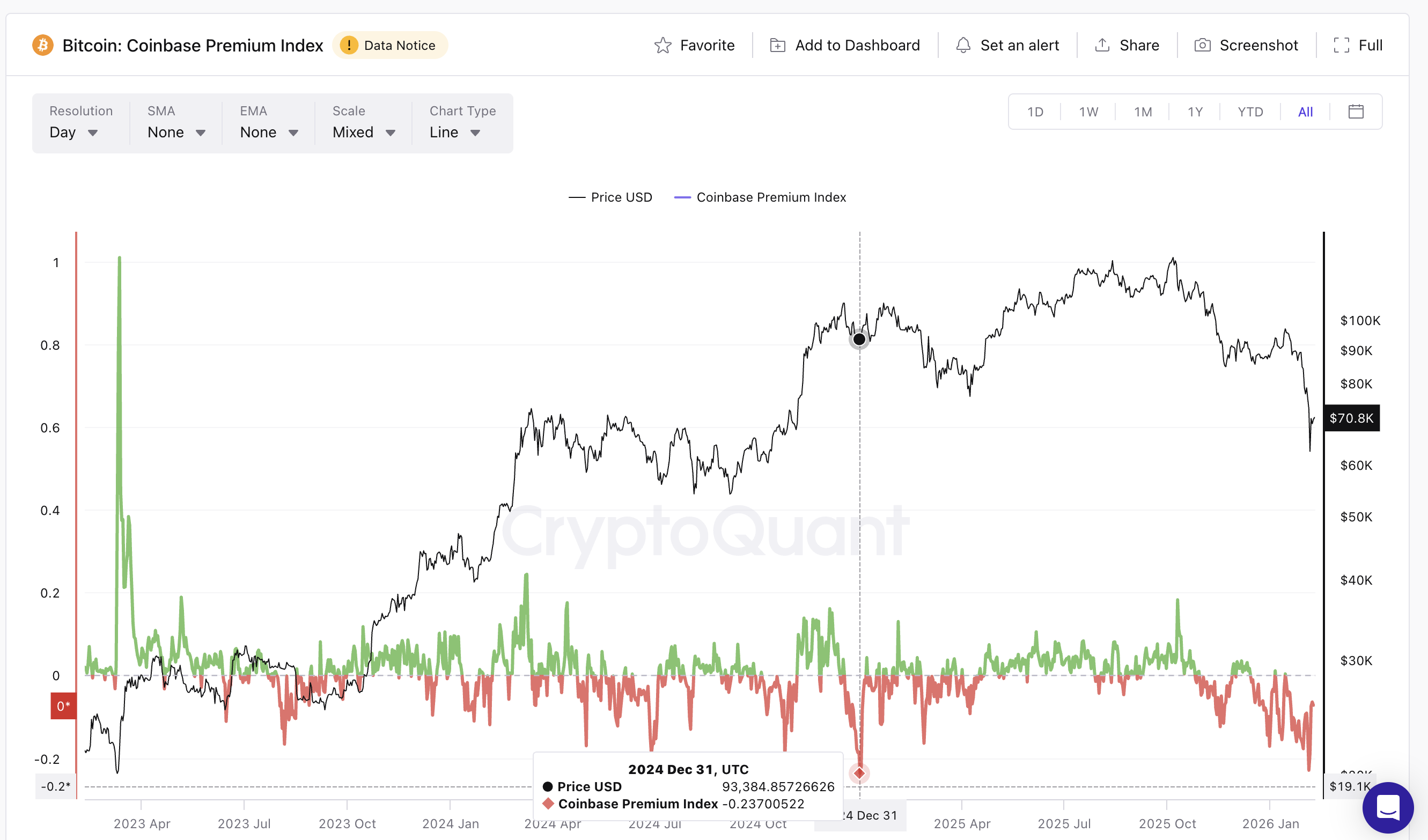Click the Bitcoin: Coinbase Premium Index title
The image size is (1428, 840).
click(193, 45)
